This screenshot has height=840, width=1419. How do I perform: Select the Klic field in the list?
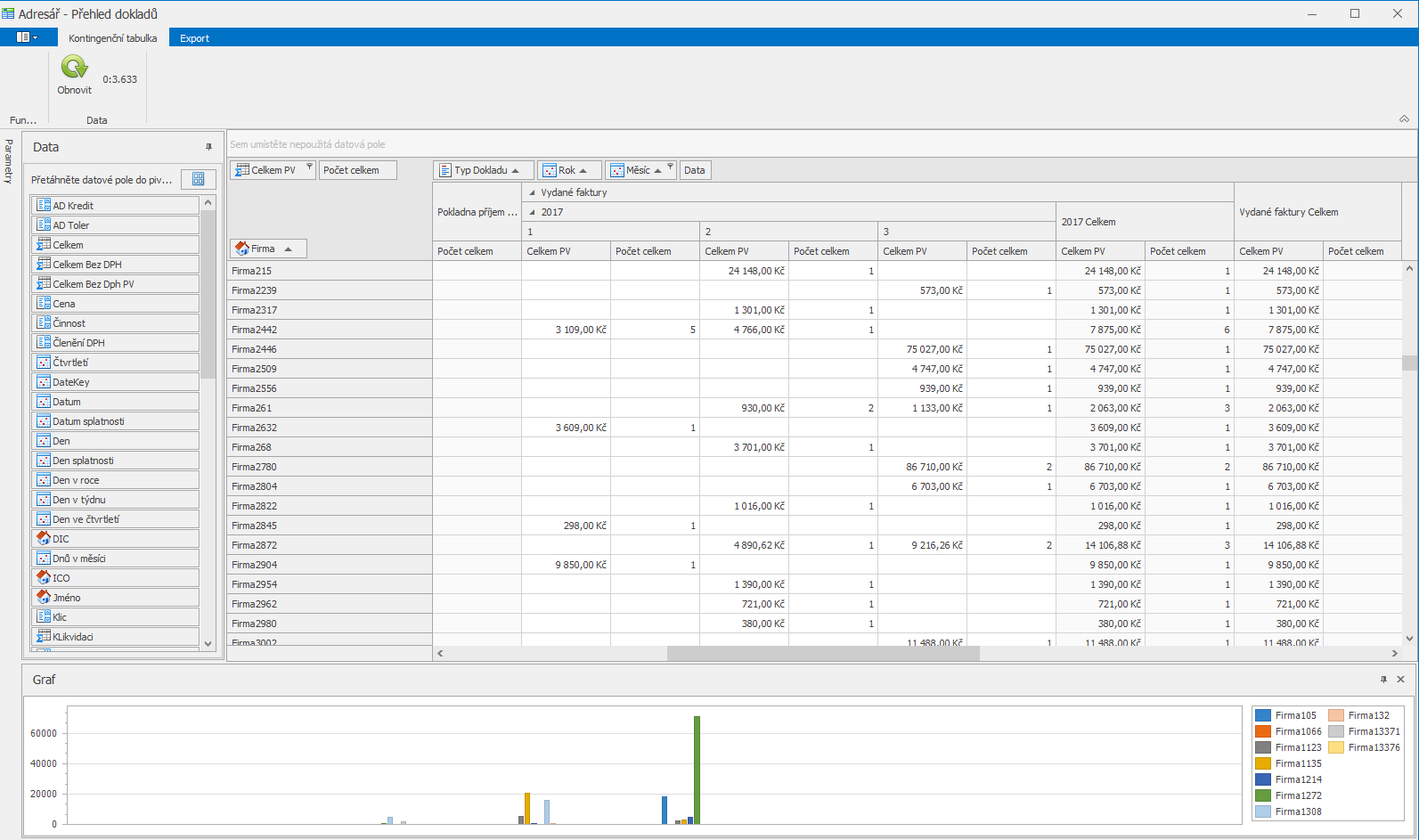(115, 617)
